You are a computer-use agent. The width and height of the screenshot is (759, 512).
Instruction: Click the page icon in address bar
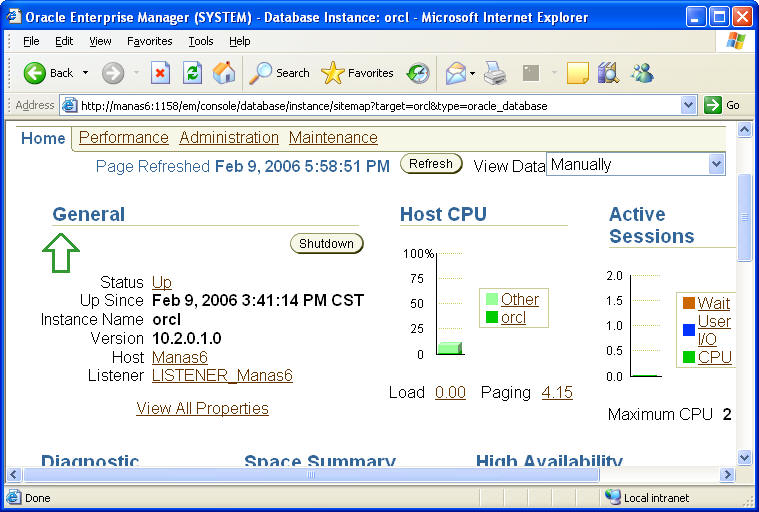(x=69, y=105)
